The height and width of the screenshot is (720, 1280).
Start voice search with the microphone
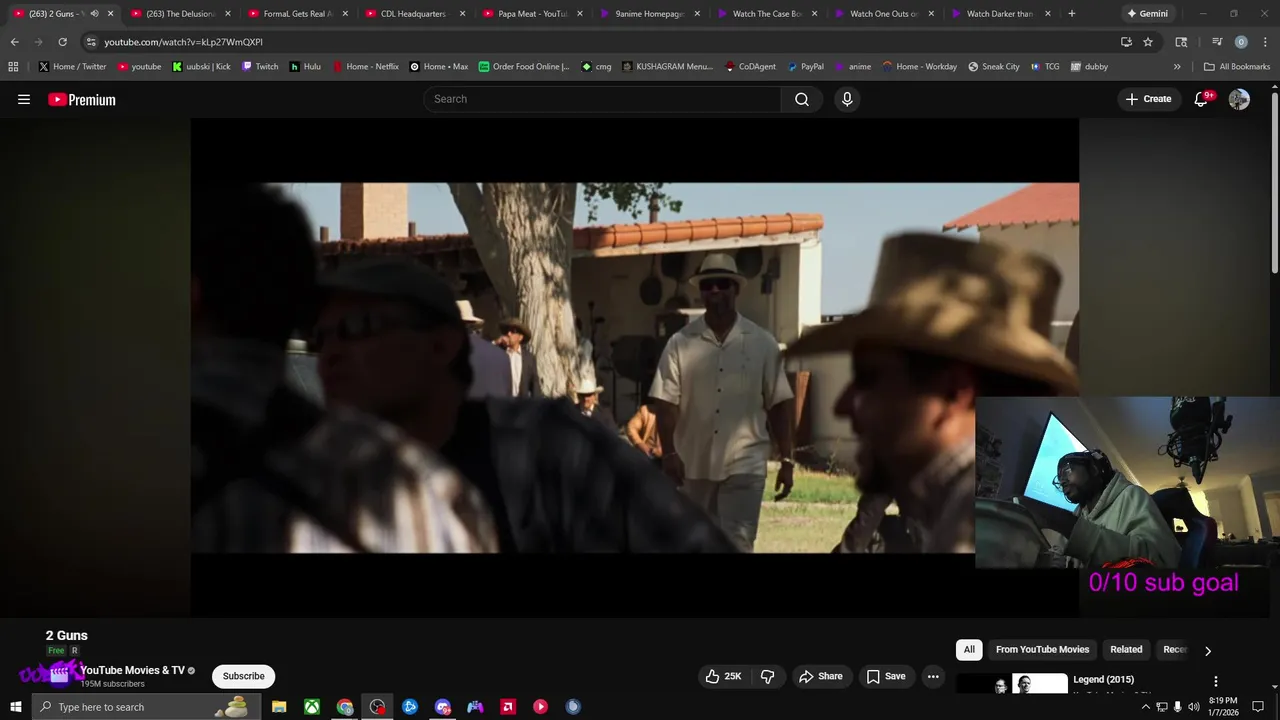click(x=847, y=99)
